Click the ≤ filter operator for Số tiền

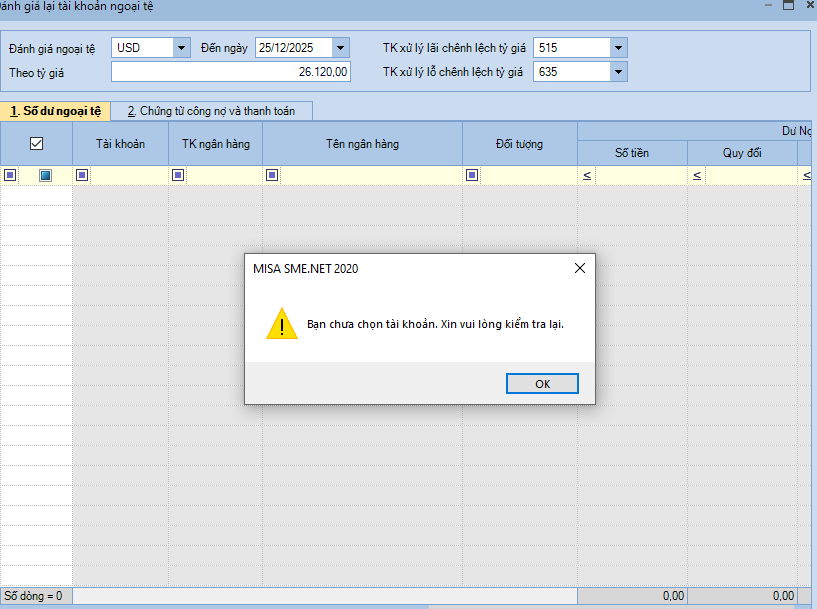coord(587,176)
